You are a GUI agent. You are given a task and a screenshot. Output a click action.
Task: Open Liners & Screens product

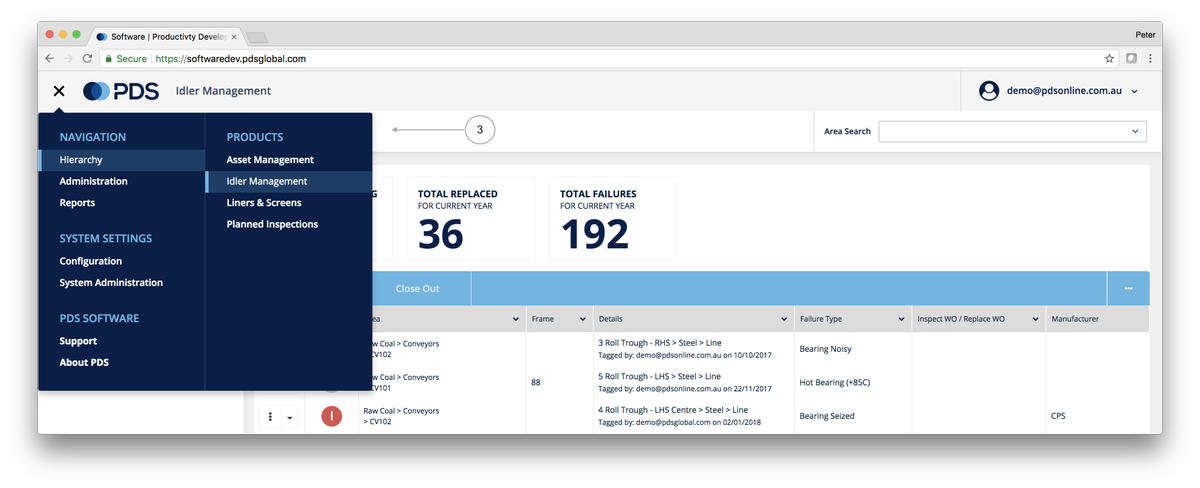[x=264, y=203]
